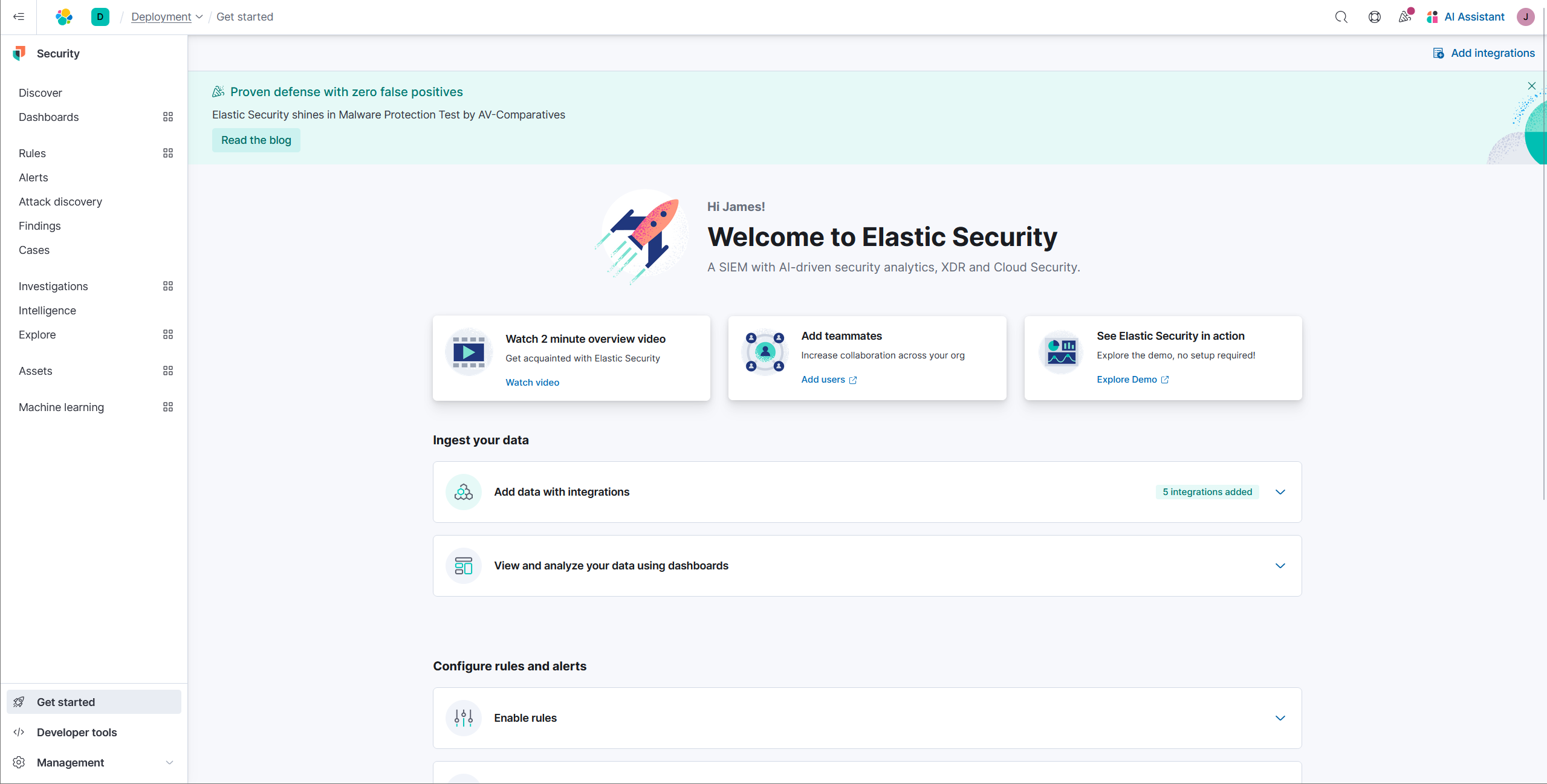Open the newsfeed celebration icon
The image size is (1547, 784).
coord(1404,17)
